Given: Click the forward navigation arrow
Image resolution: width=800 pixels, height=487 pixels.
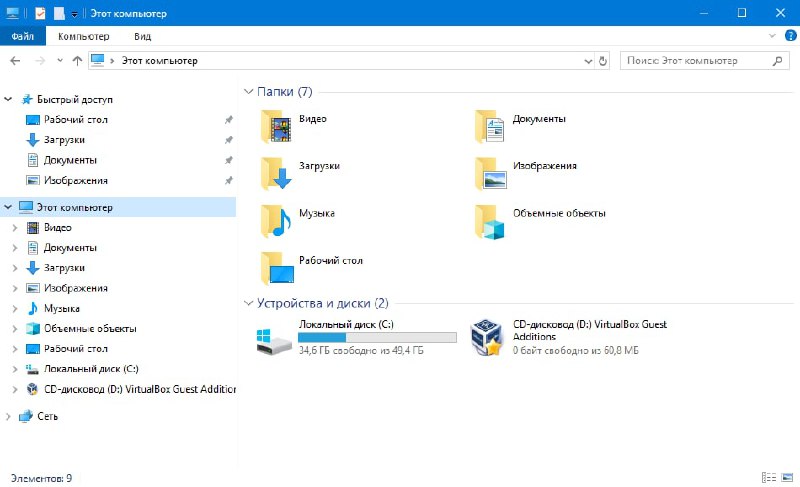Looking at the screenshot, I should 39,61.
